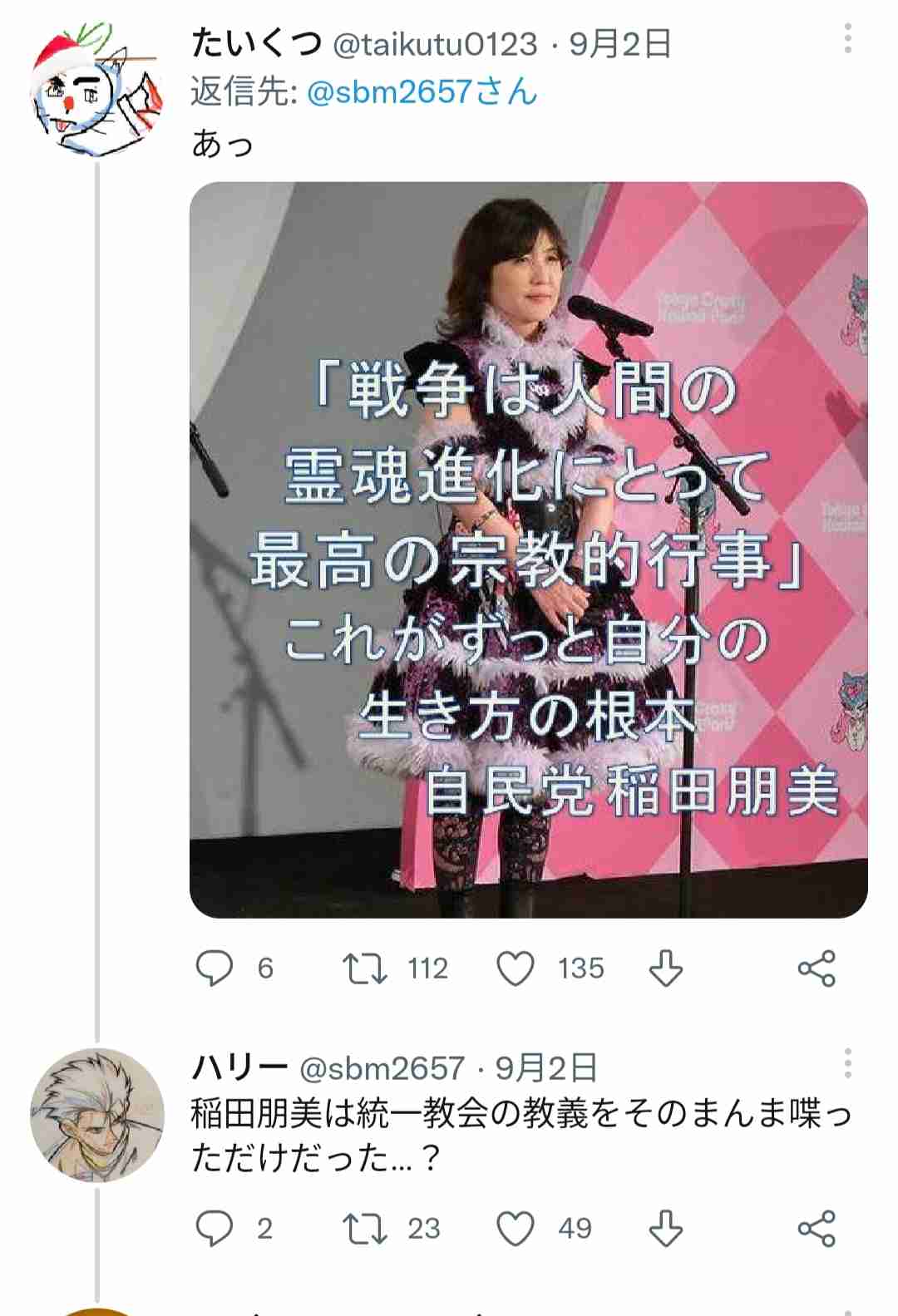Viewport: 898px width, 1316px height.
Task: Open たいくつ's profile via display name
Action: point(256,43)
